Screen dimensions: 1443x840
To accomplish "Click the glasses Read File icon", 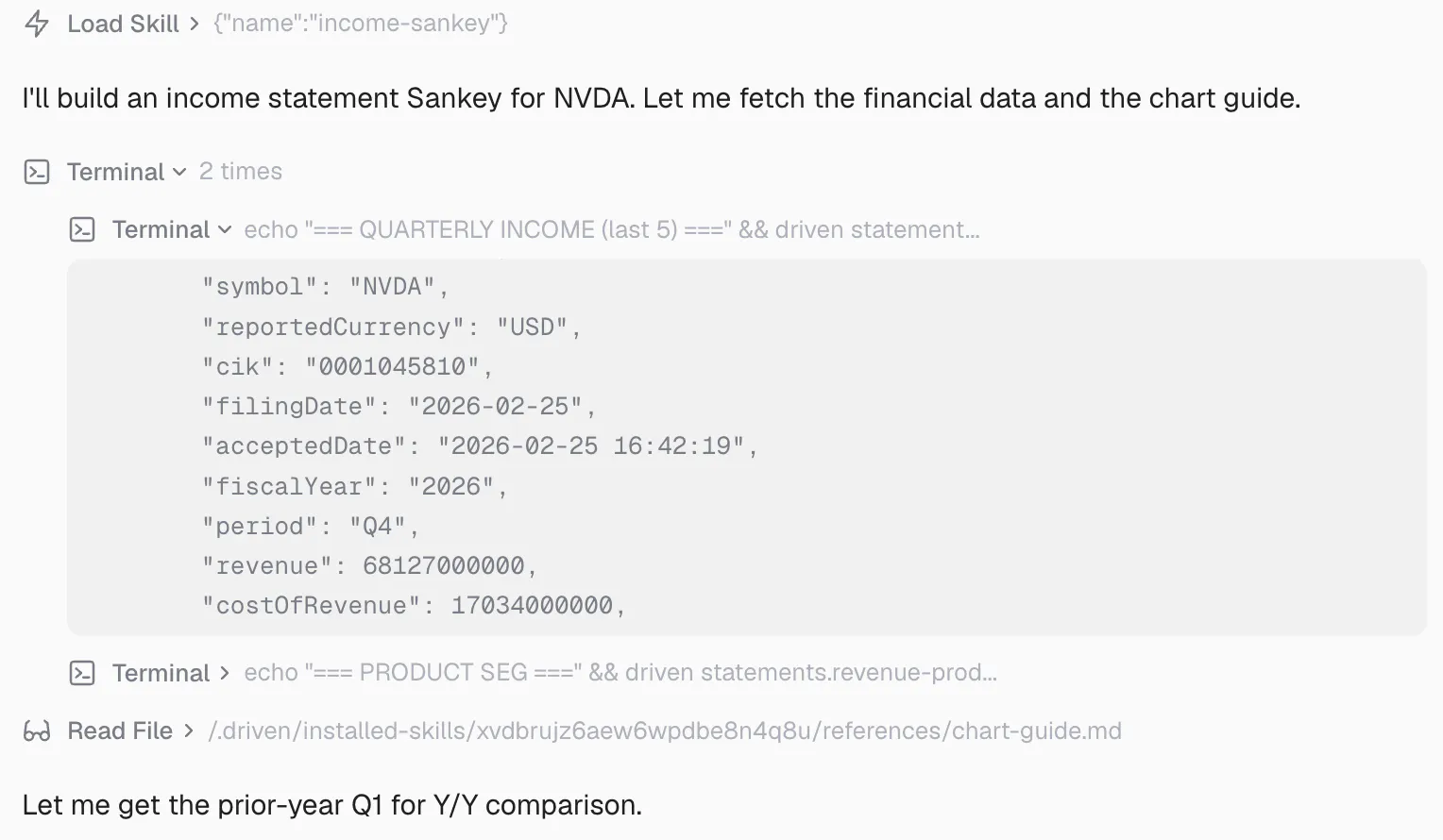I will (37, 731).
